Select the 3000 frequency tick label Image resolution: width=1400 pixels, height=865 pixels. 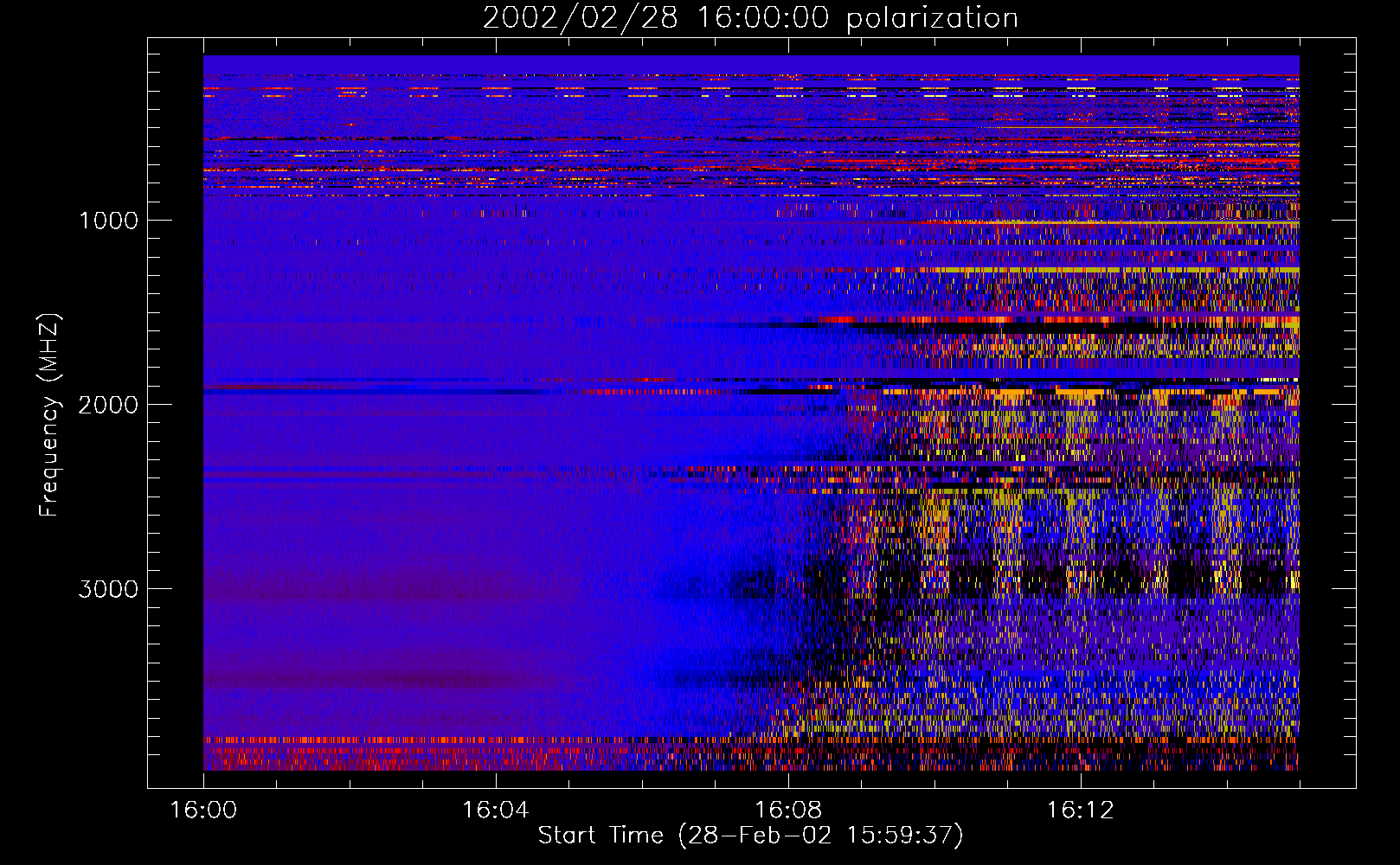108,589
